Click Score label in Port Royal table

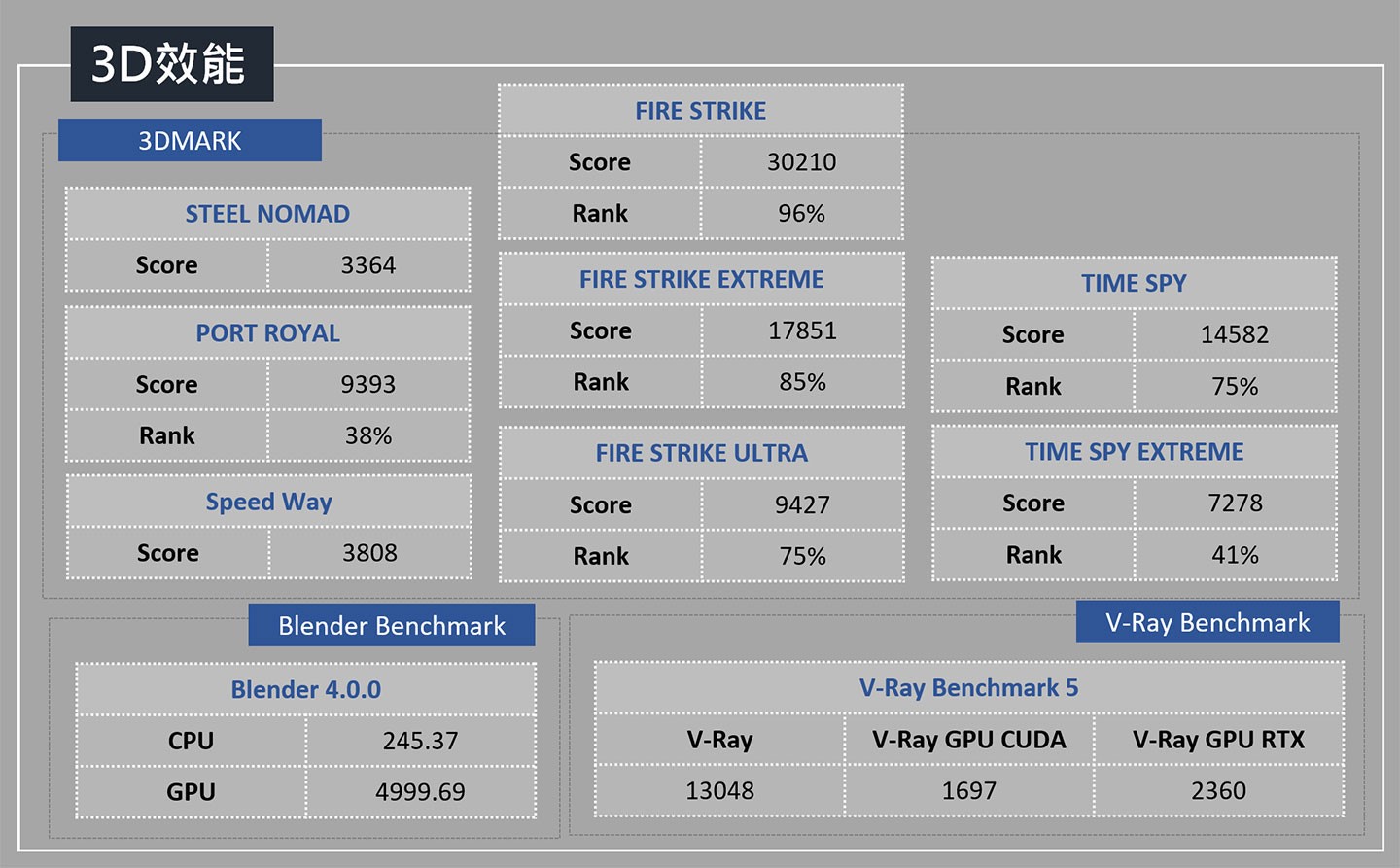pyautogui.click(x=166, y=384)
